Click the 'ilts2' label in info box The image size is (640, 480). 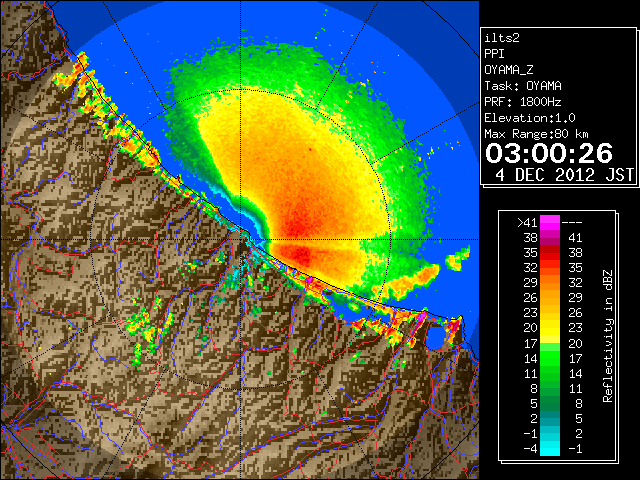(x=502, y=38)
